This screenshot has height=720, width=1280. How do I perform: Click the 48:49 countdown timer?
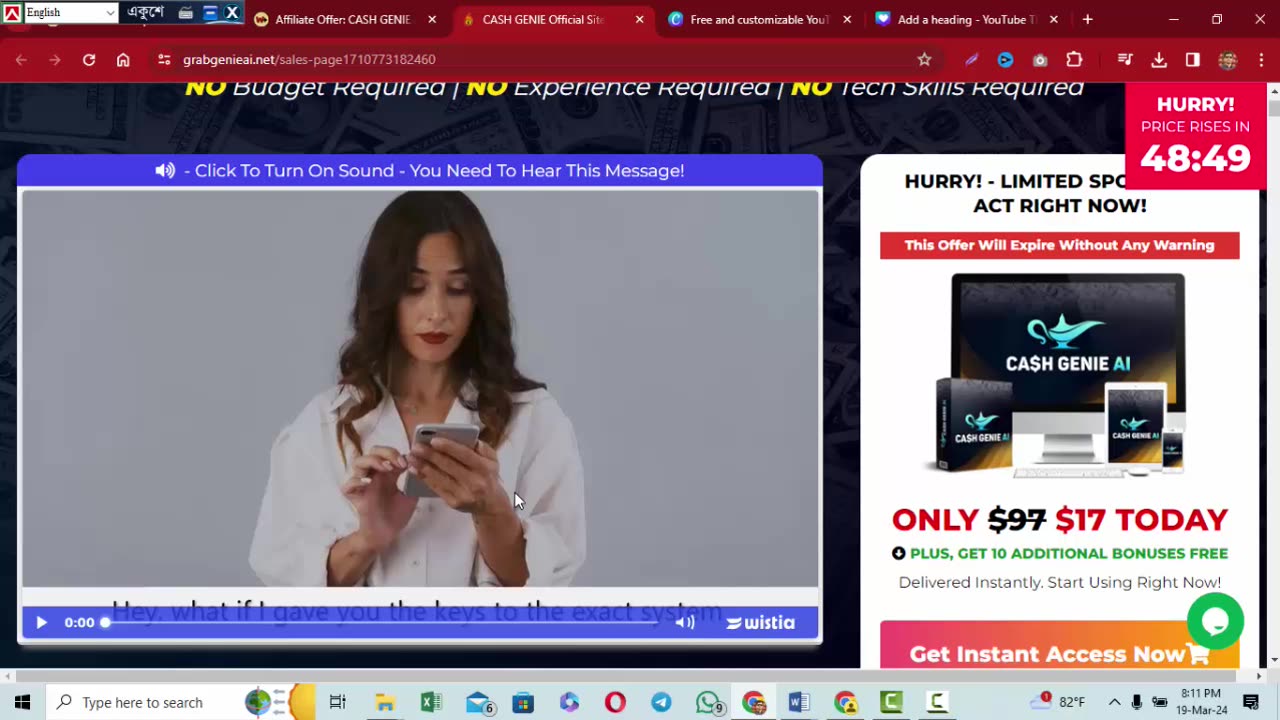(1196, 159)
